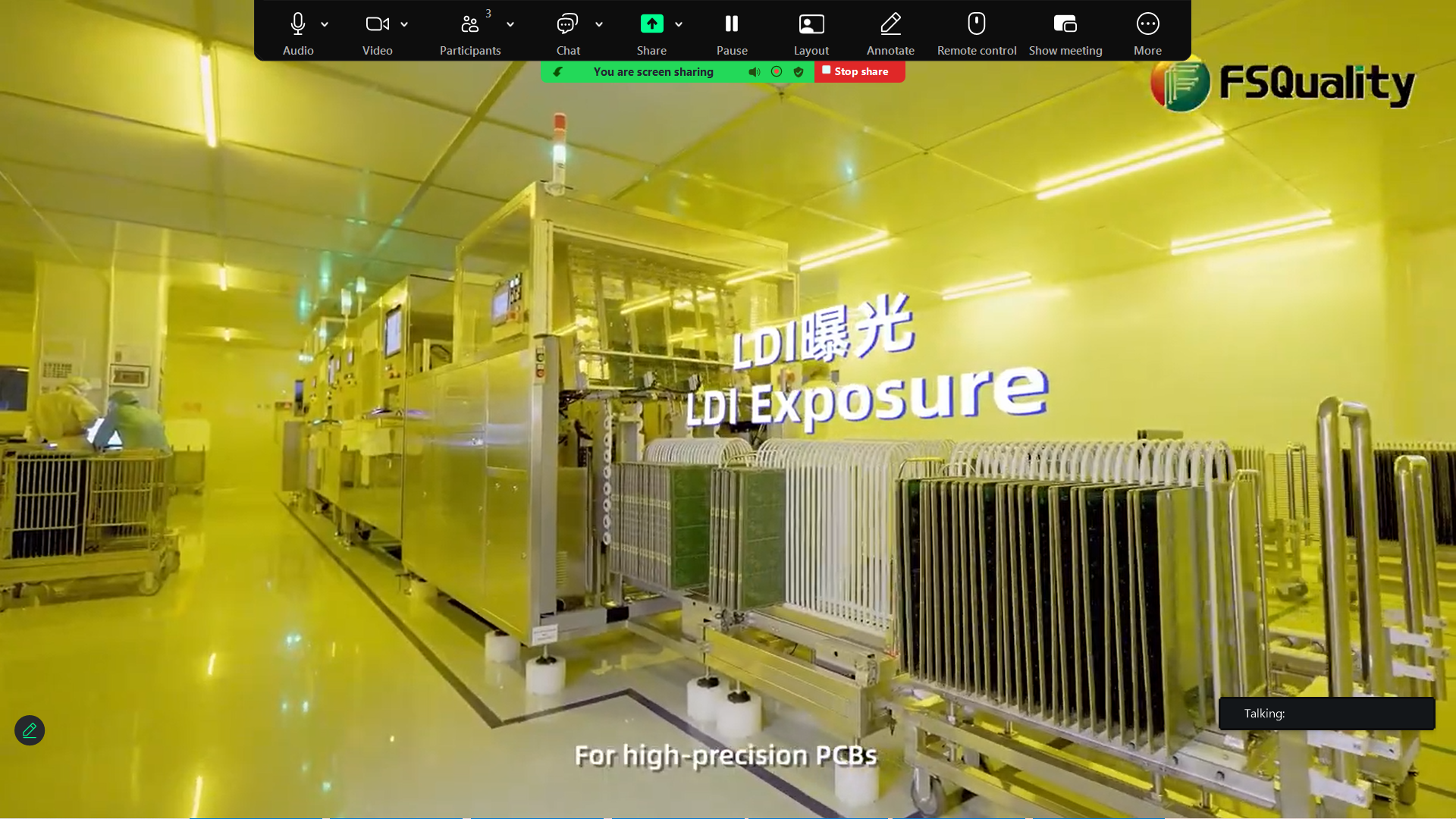
Task: Pause the screen share
Action: (x=732, y=24)
